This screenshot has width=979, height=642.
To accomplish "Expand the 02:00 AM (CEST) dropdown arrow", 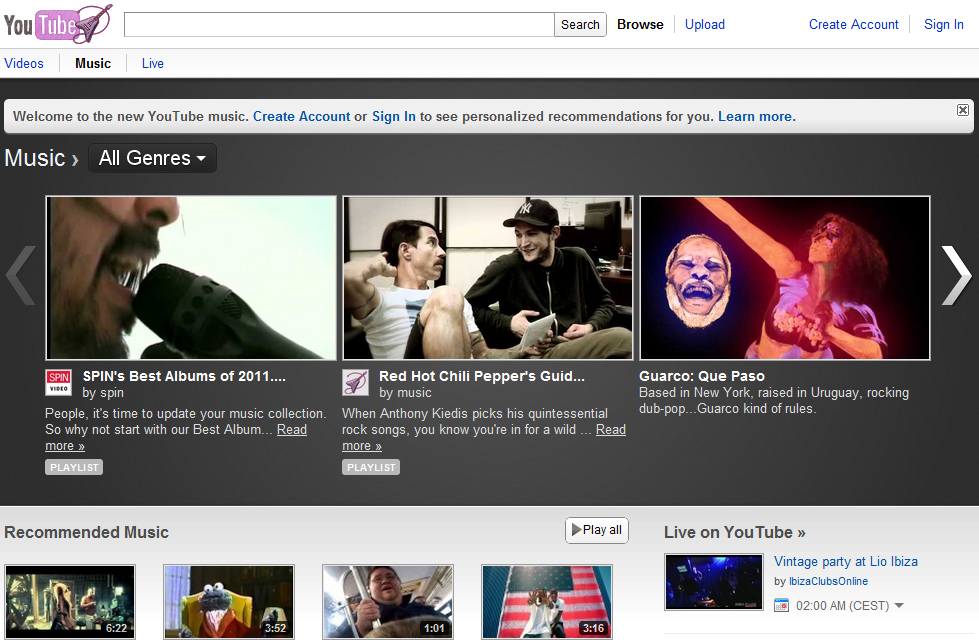I will 899,605.
